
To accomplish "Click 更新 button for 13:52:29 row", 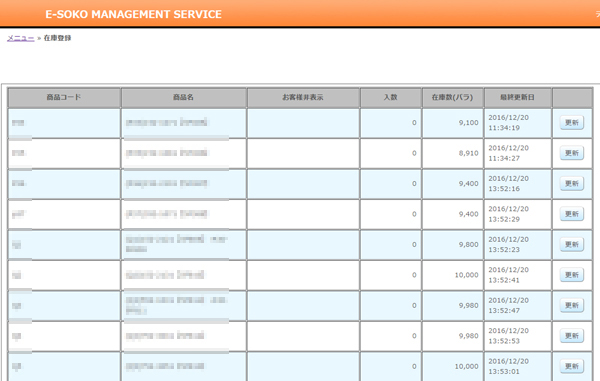I will (572, 214).
